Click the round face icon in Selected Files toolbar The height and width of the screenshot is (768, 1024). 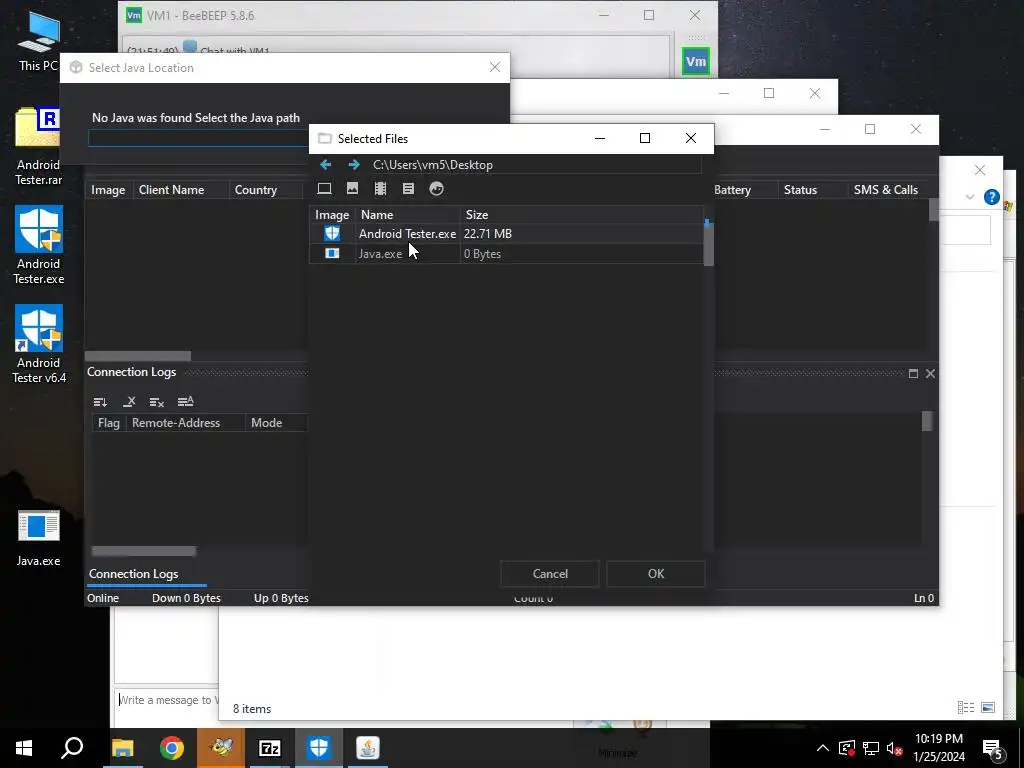(x=436, y=189)
